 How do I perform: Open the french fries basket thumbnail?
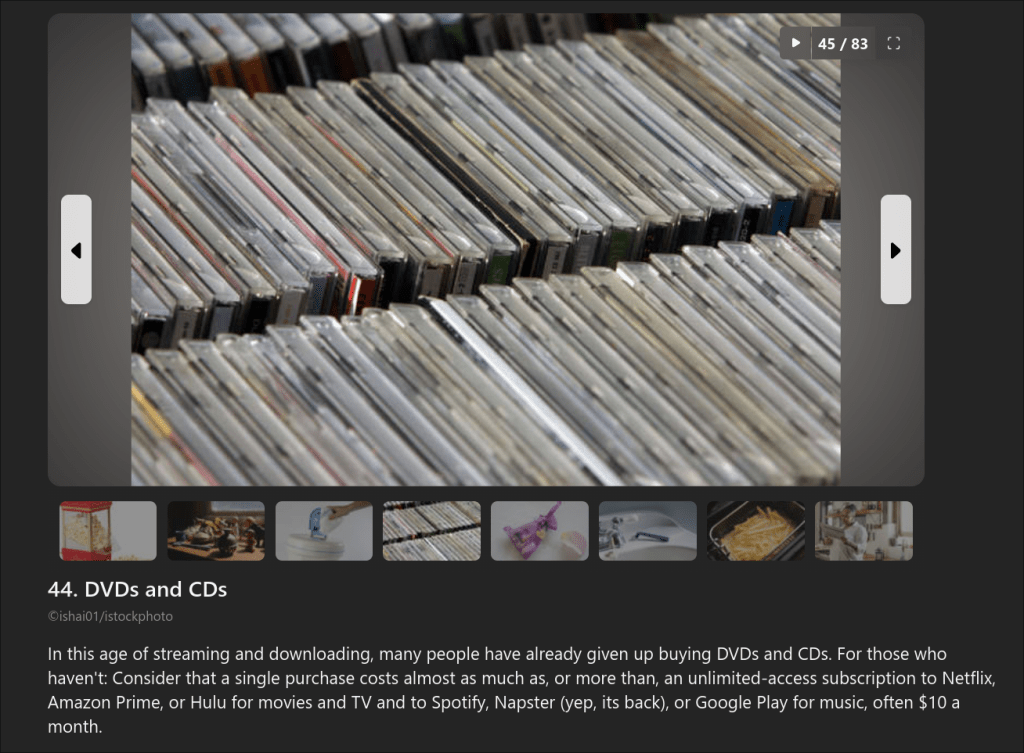click(x=756, y=531)
